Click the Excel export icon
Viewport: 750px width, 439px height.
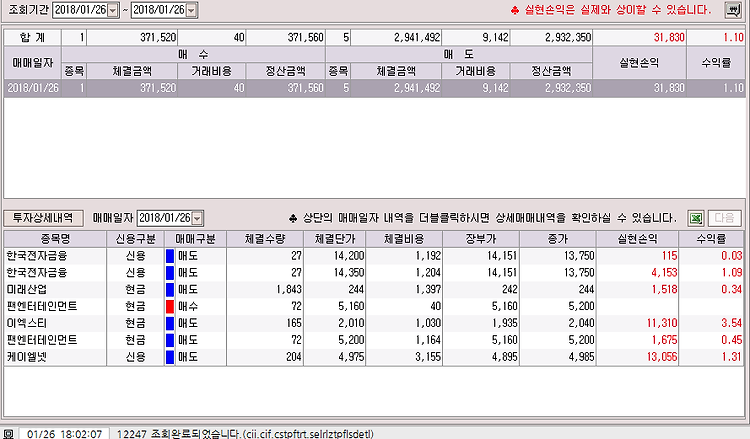click(696, 219)
